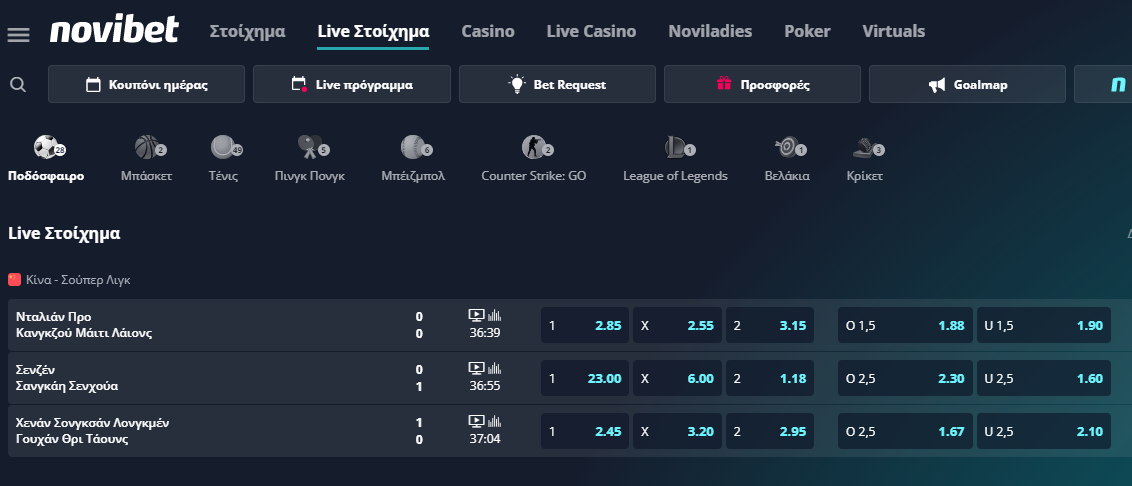Switch to the Casino tab
Screen dimensions: 1132x486
[x=488, y=31]
